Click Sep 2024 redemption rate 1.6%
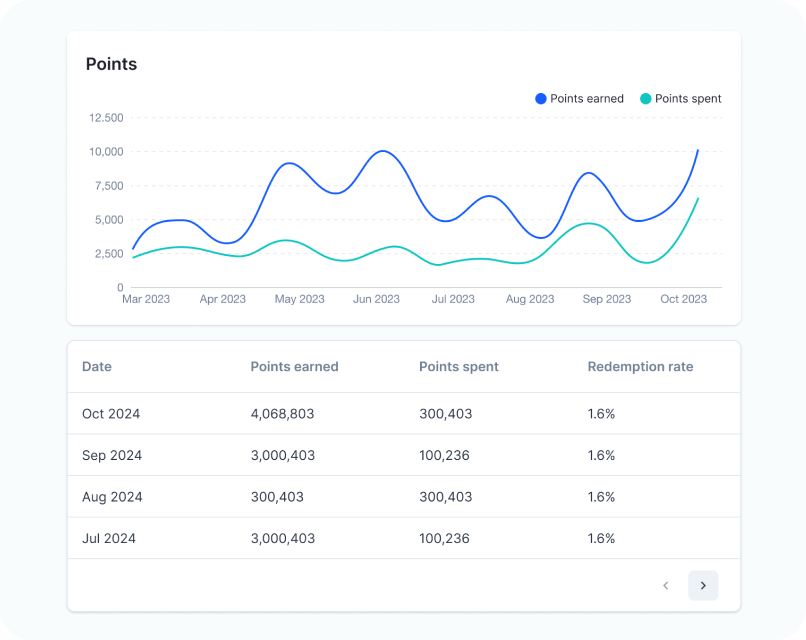 (x=601, y=455)
